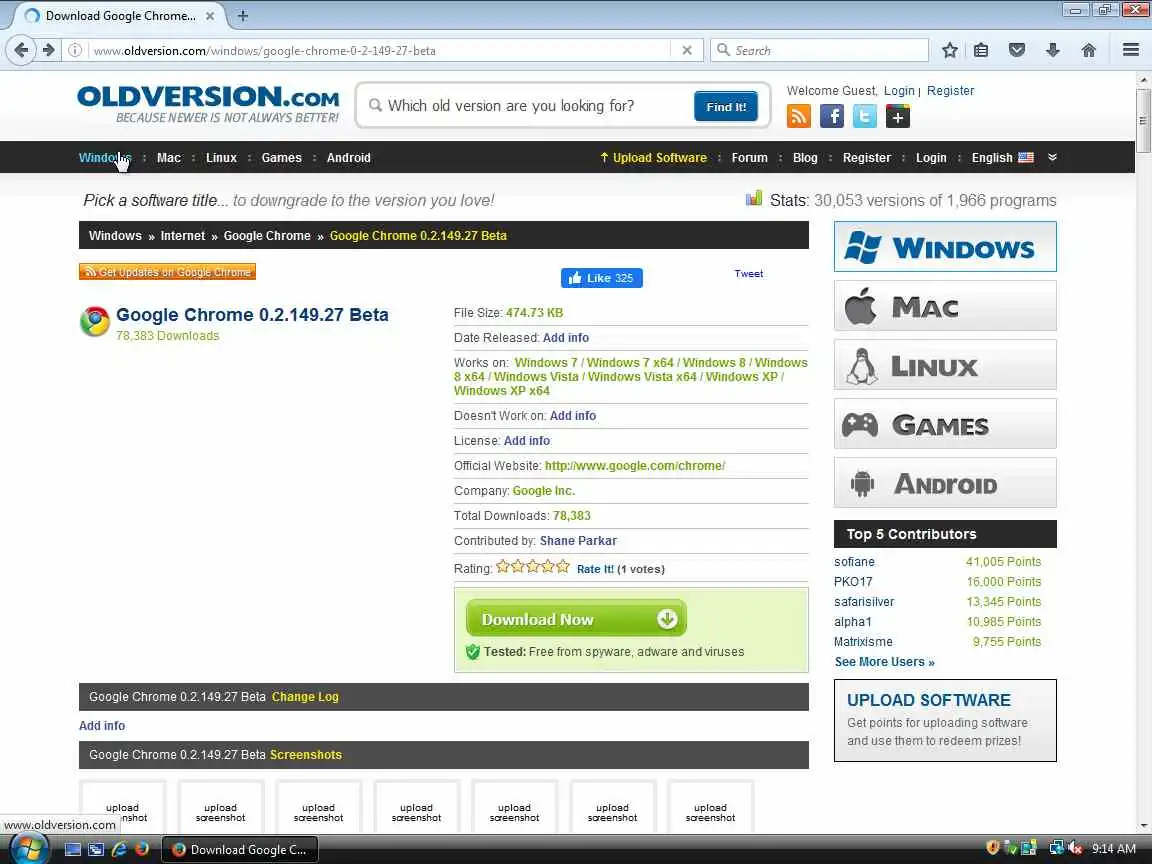Open the Blog menu item
1152x864 pixels.
pyautogui.click(x=805, y=157)
